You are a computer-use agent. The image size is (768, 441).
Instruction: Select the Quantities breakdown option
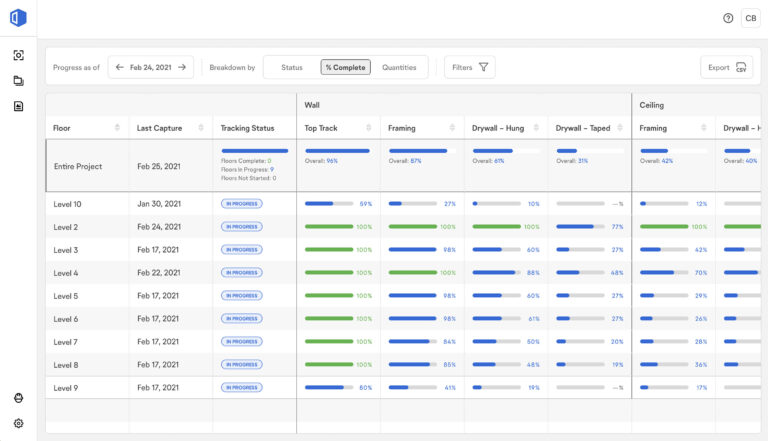tap(399, 68)
